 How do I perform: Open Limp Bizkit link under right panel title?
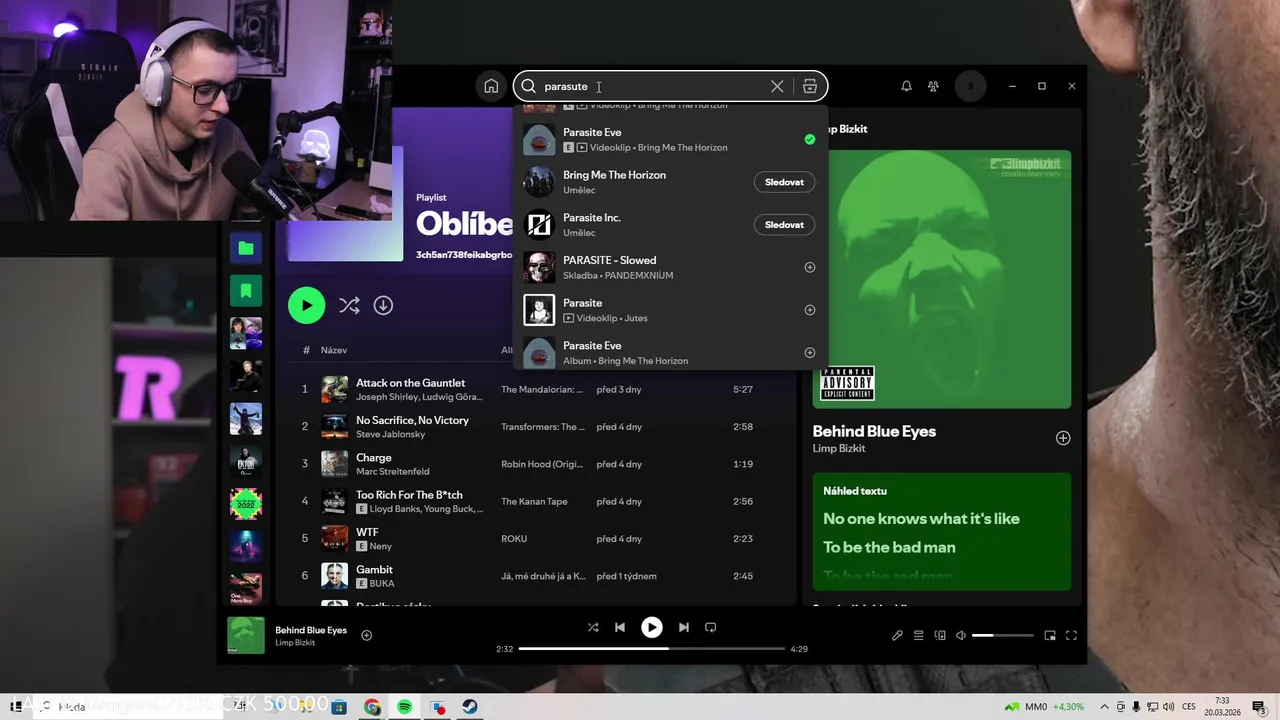pyautogui.click(x=839, y=448)
